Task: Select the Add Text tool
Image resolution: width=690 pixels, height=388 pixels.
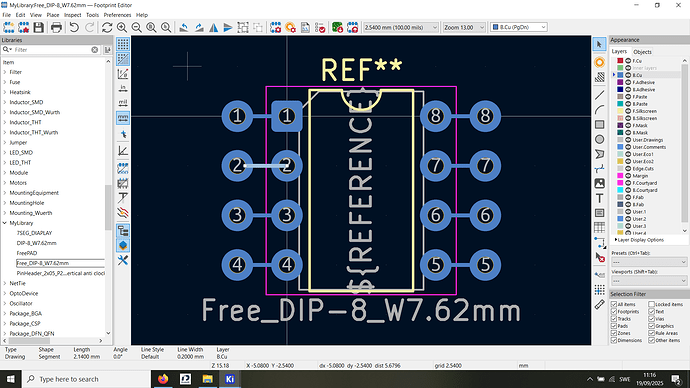Action: (599, 198)
